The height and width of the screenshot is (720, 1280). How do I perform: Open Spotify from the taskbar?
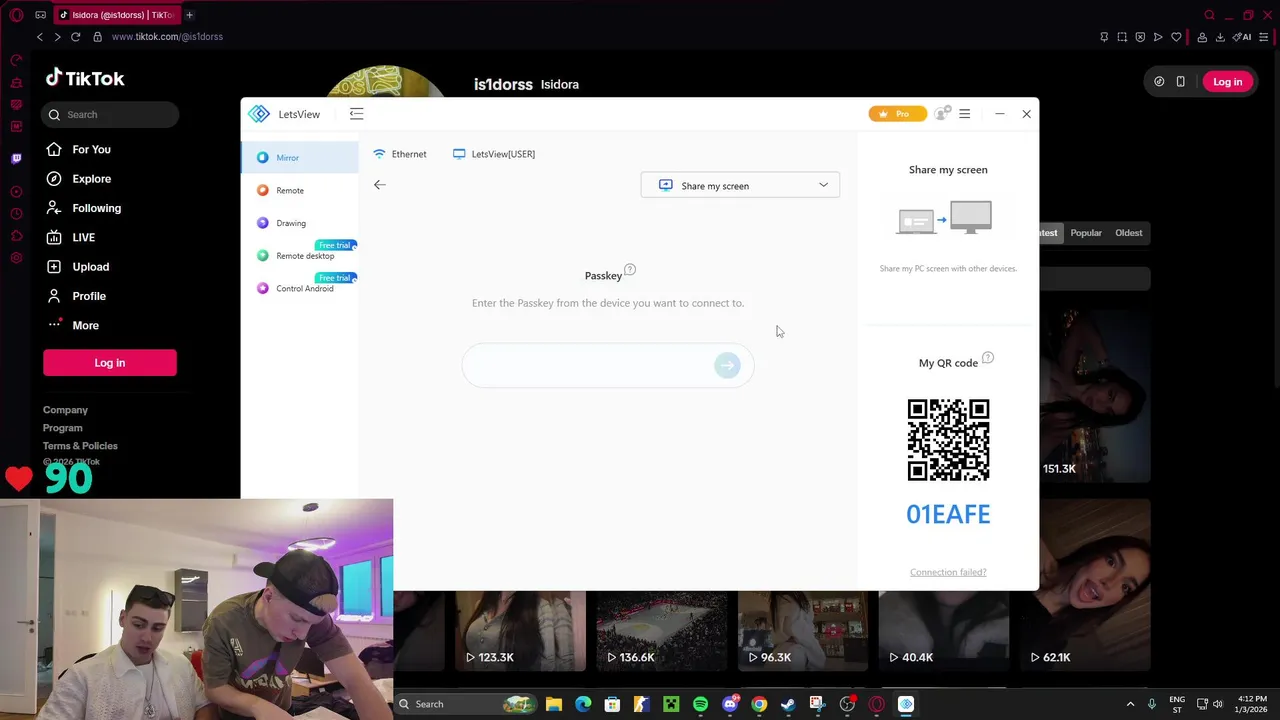pyautogui.click(x=700, y=704)
